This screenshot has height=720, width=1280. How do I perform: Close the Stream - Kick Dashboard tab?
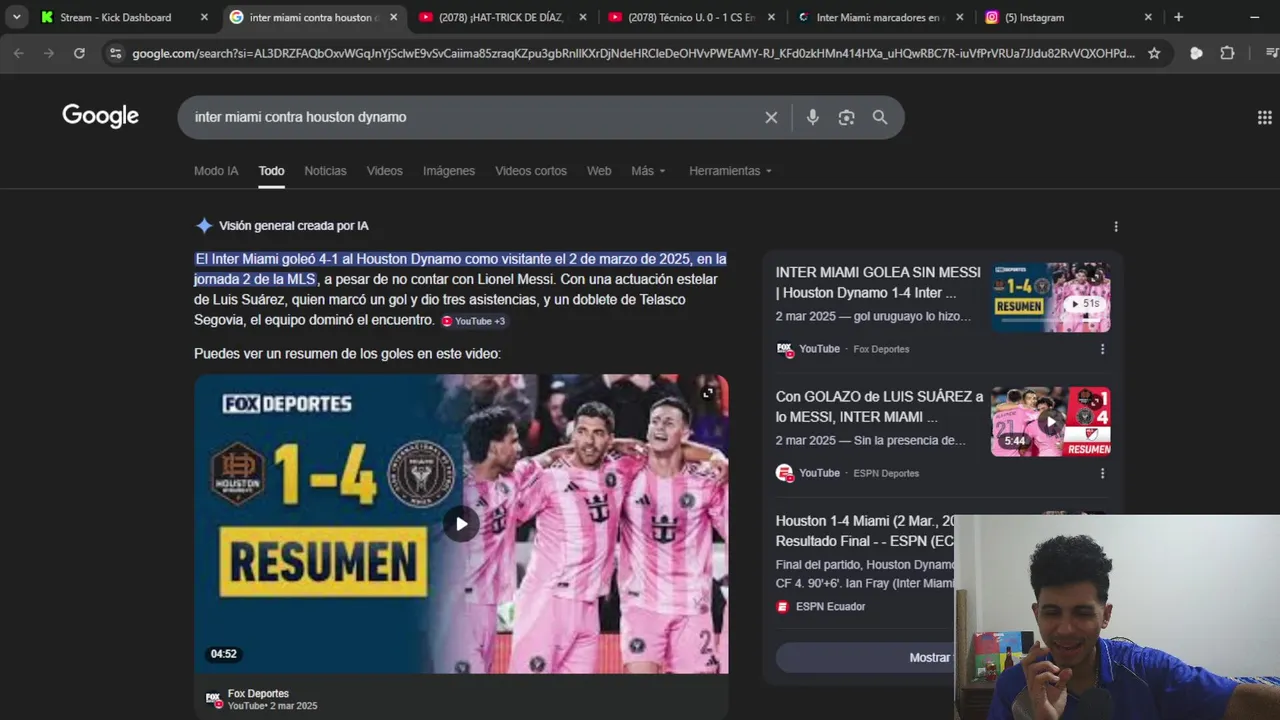tap(204, 17)
